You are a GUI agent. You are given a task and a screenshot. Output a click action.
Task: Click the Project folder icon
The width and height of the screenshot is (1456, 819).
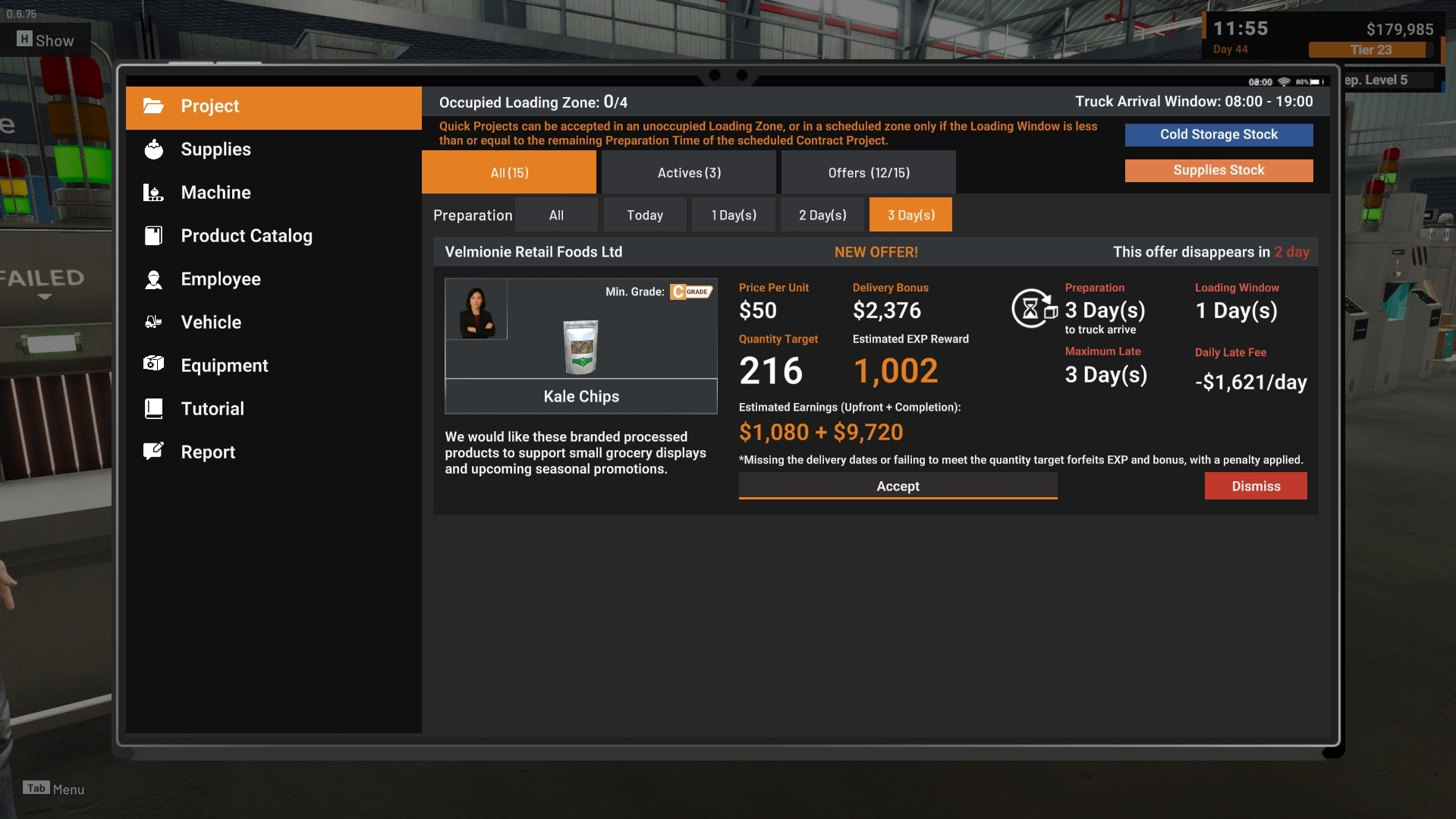[x=153, y=106]
